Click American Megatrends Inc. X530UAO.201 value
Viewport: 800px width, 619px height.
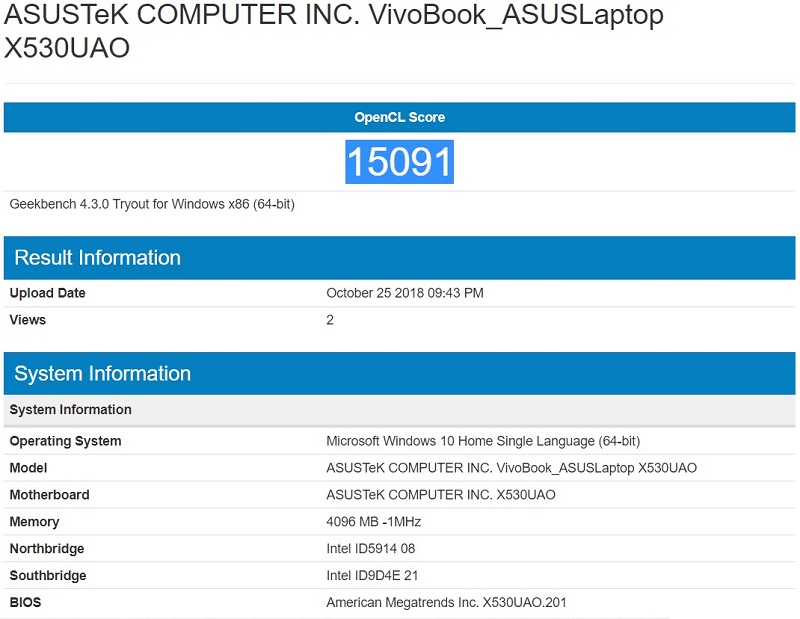click(446, 603)
